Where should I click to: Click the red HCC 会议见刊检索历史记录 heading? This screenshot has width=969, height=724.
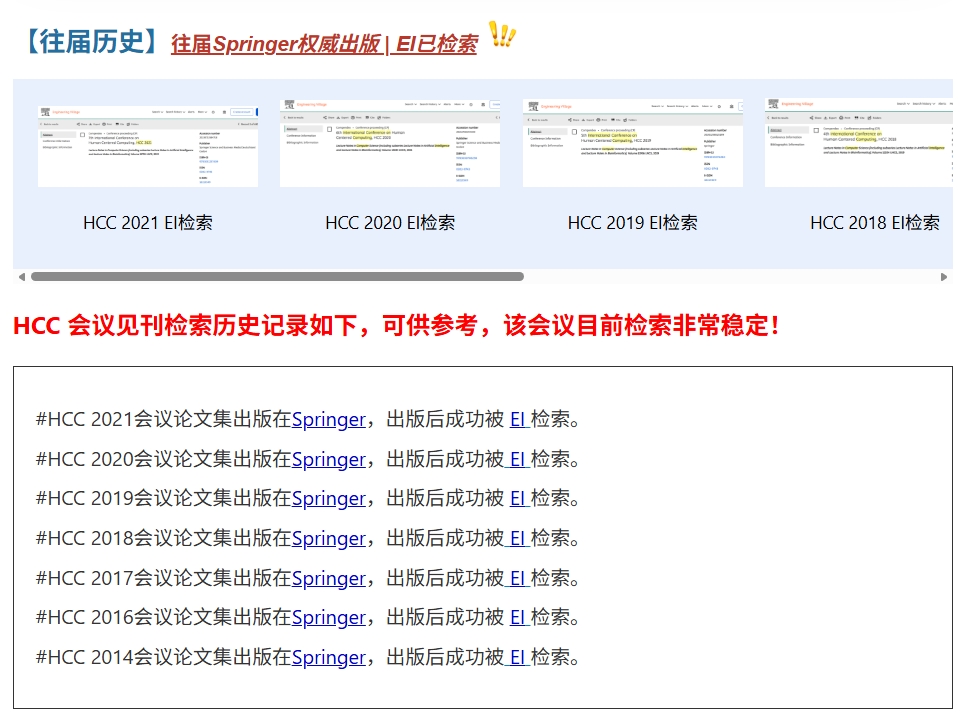(x=396, y=325)
